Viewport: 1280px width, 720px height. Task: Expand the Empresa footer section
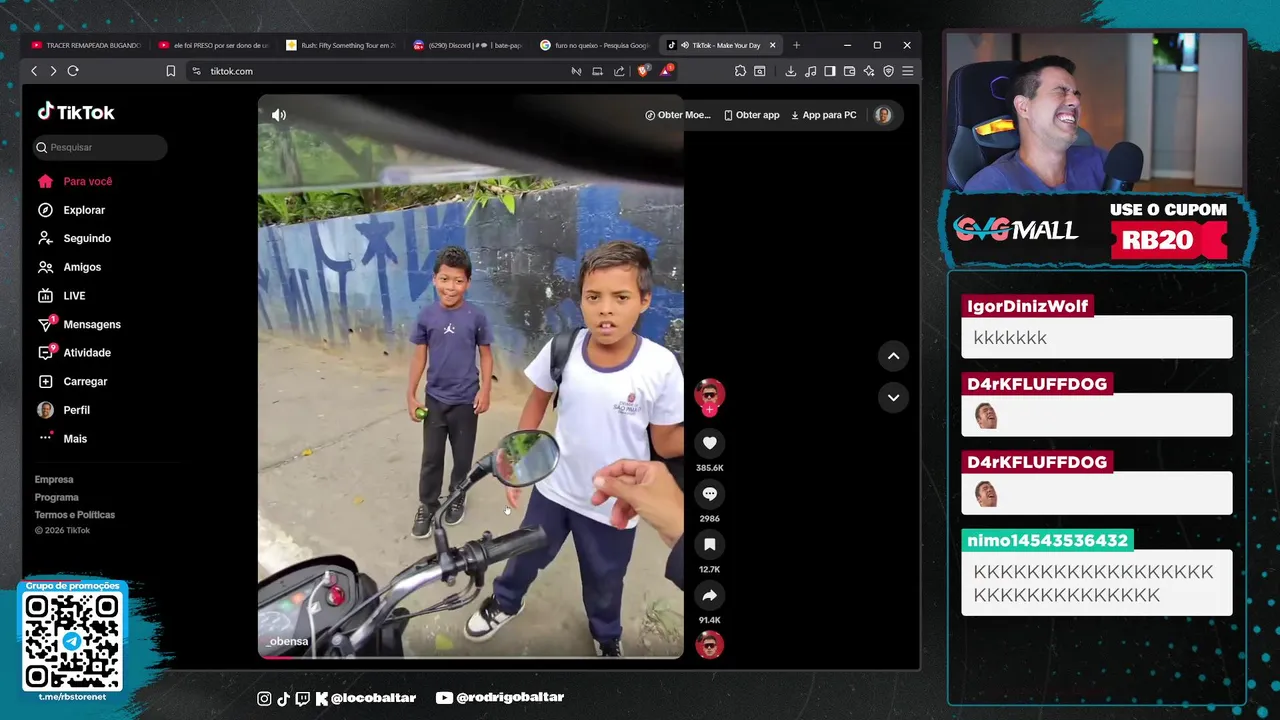54,480
